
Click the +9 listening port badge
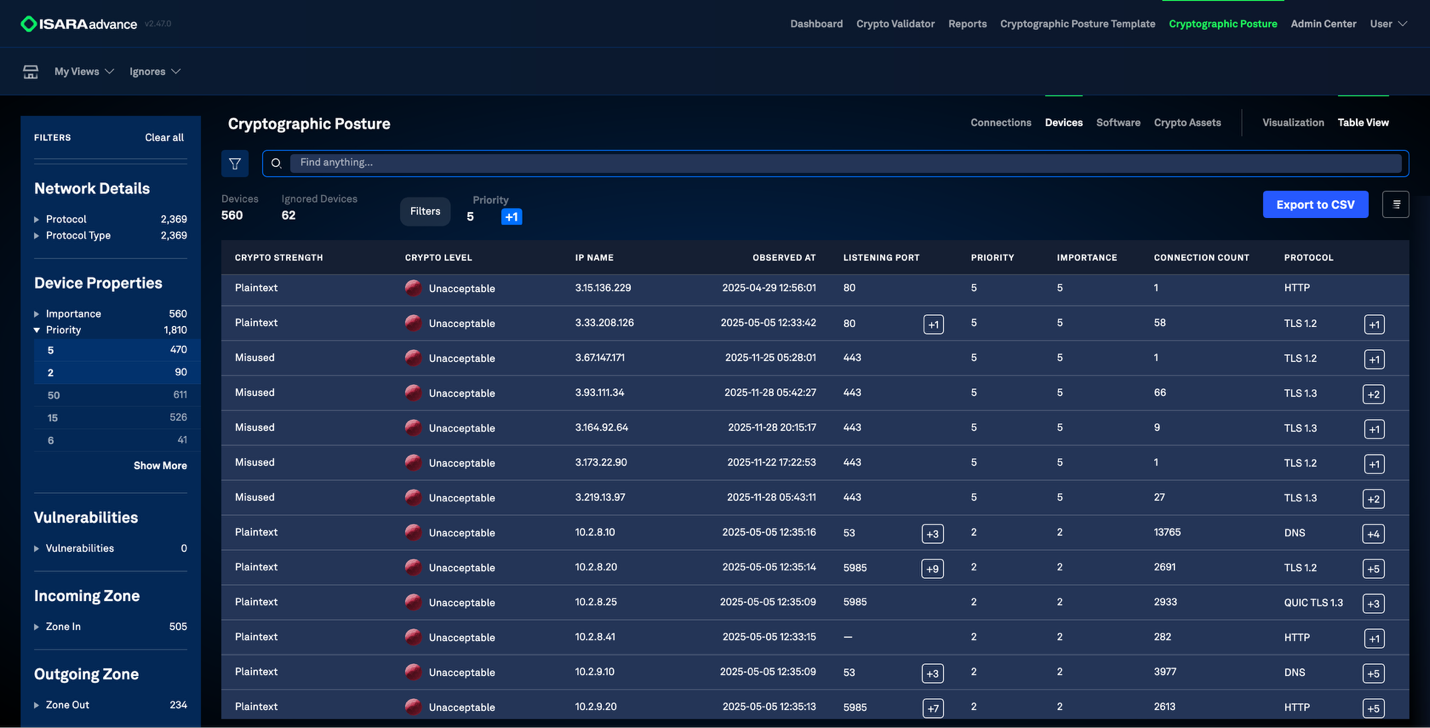click(932, 569)
